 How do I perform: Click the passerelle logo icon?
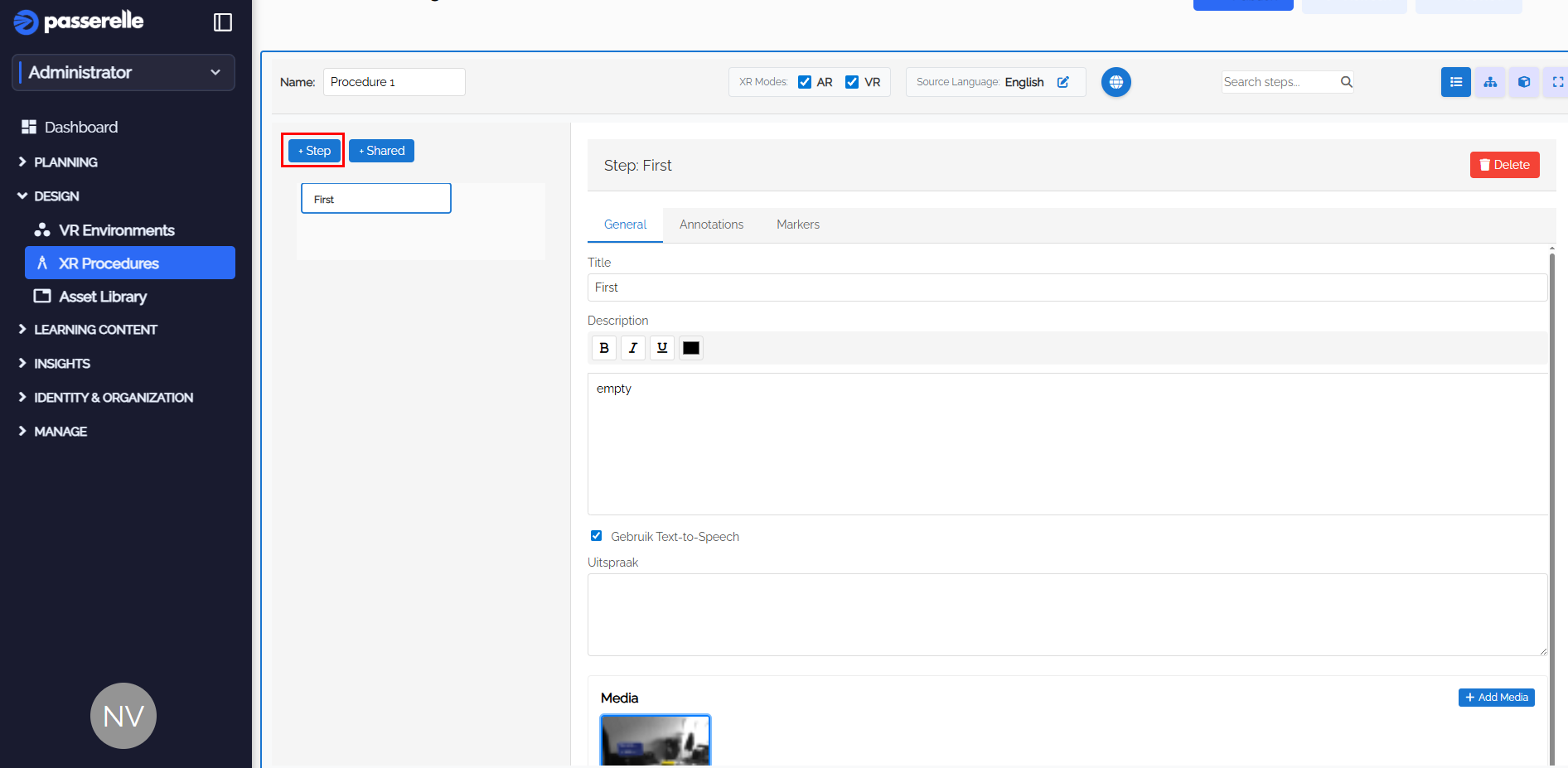[x=27, y=22]
